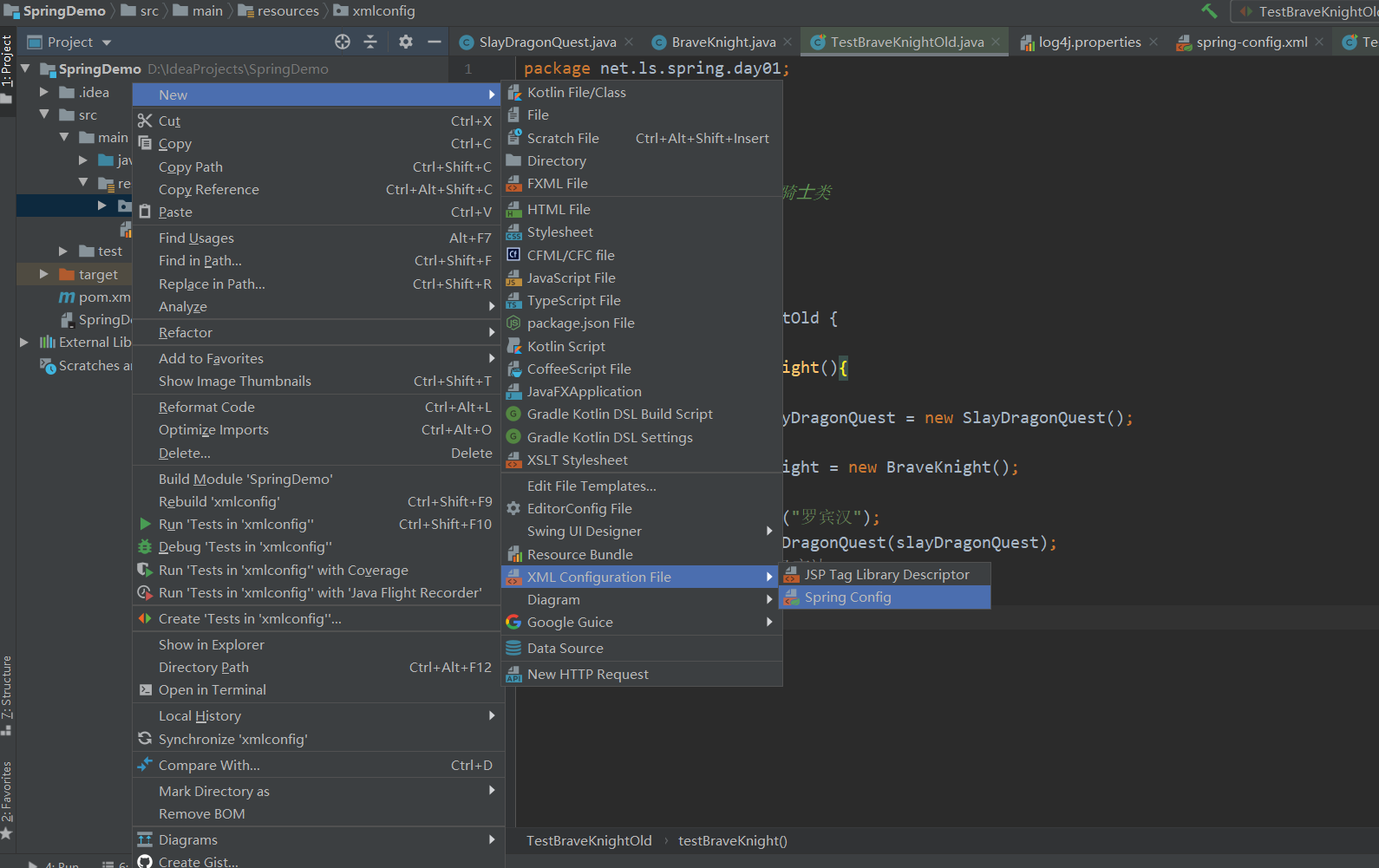Click line number 1 in editor gutter
The height and width of the screenshot is (868, 1379).
click(468, 69)
